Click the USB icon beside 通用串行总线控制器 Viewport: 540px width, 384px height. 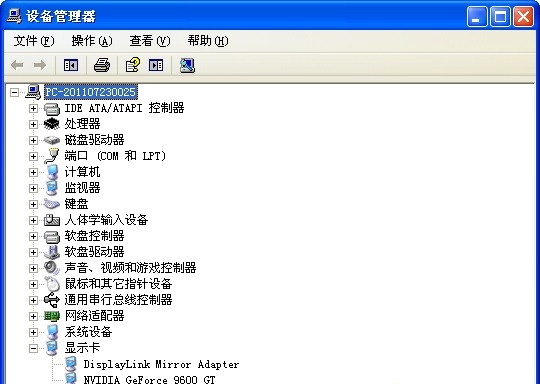click(x=52, y=300)
